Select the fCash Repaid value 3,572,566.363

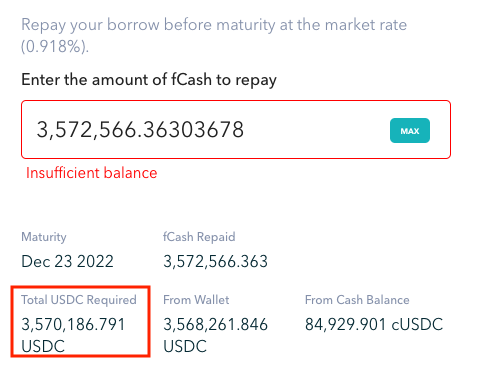(x=215, y=261)
